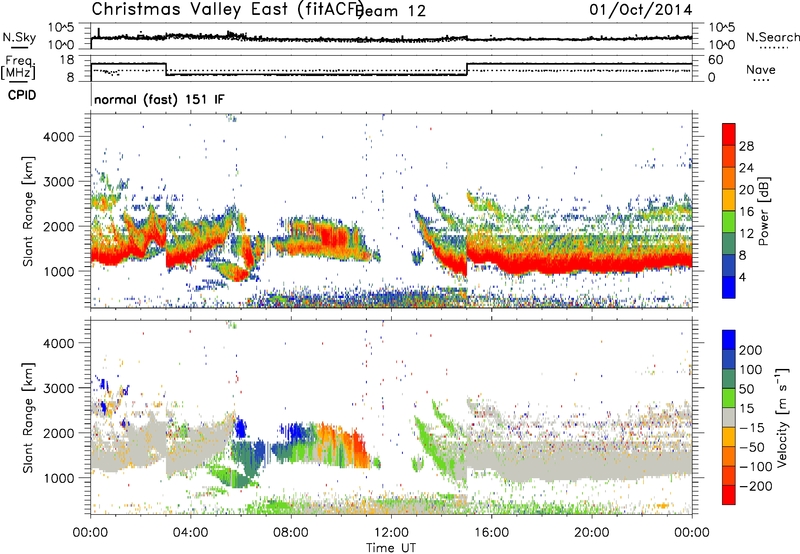Viewport: 800px width, 554px height.
Task: Click the 'Beam 12' label
Action: coord(392,11)
